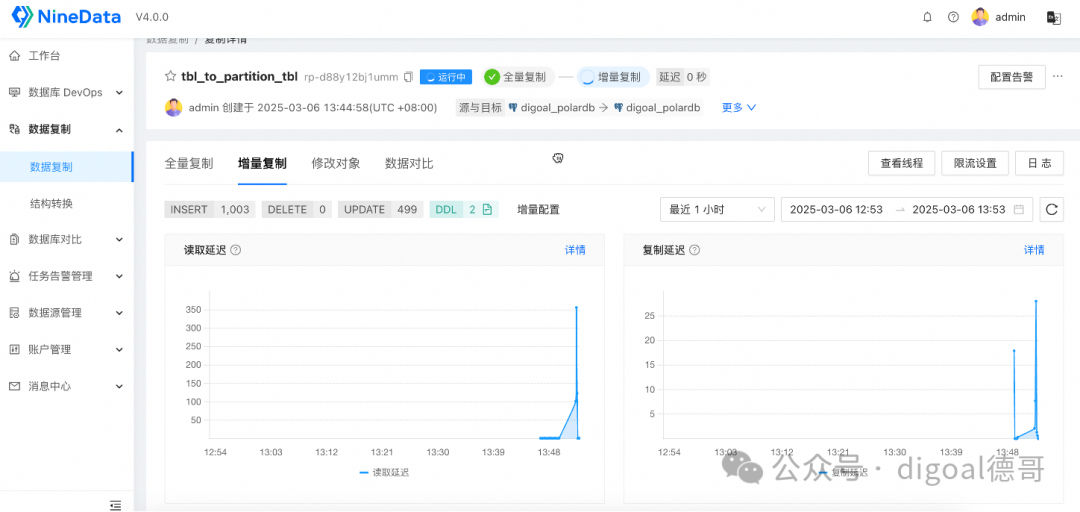Open 详情 for 复制延迟 chart
The image size is (1080, 512).
click(x=1034, y=250)
